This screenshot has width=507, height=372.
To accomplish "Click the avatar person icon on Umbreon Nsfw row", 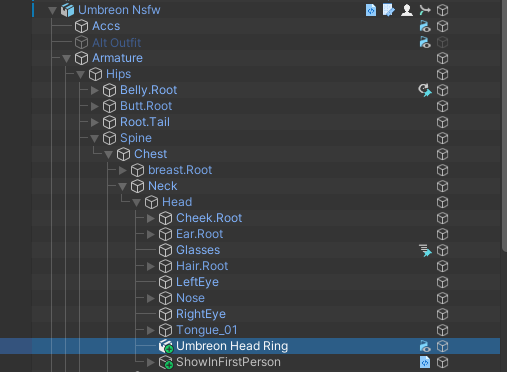I will pyautogui.click(x=407, y=10).
